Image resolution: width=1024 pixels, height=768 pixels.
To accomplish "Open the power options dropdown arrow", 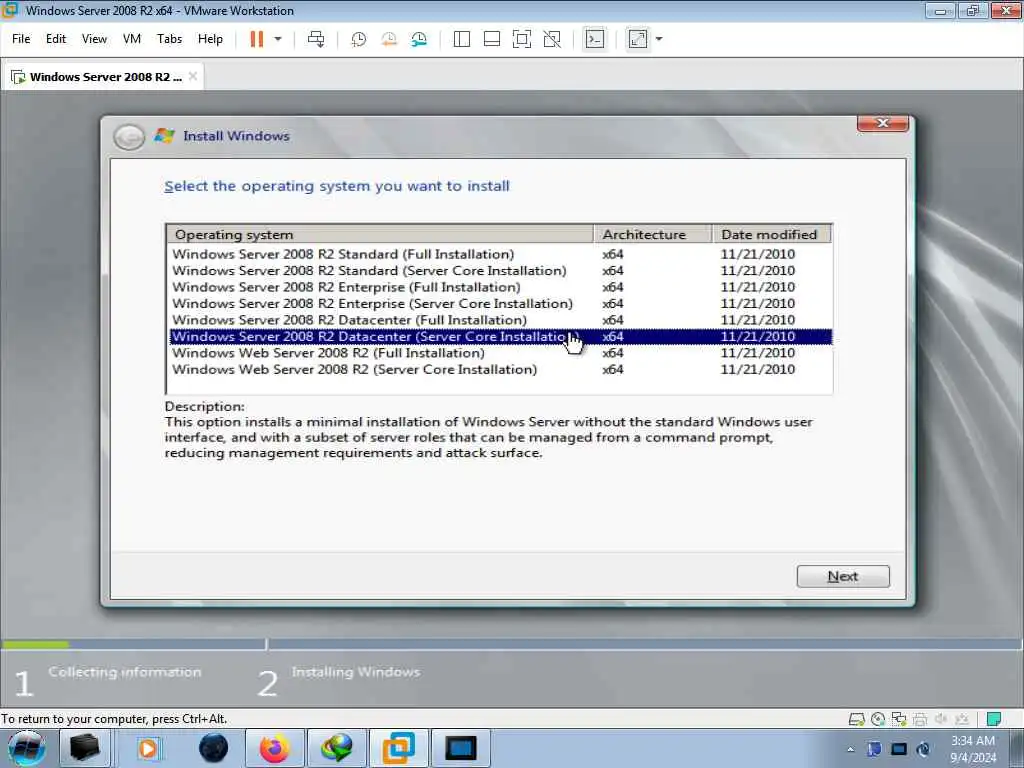I will (x=278, y=39).
